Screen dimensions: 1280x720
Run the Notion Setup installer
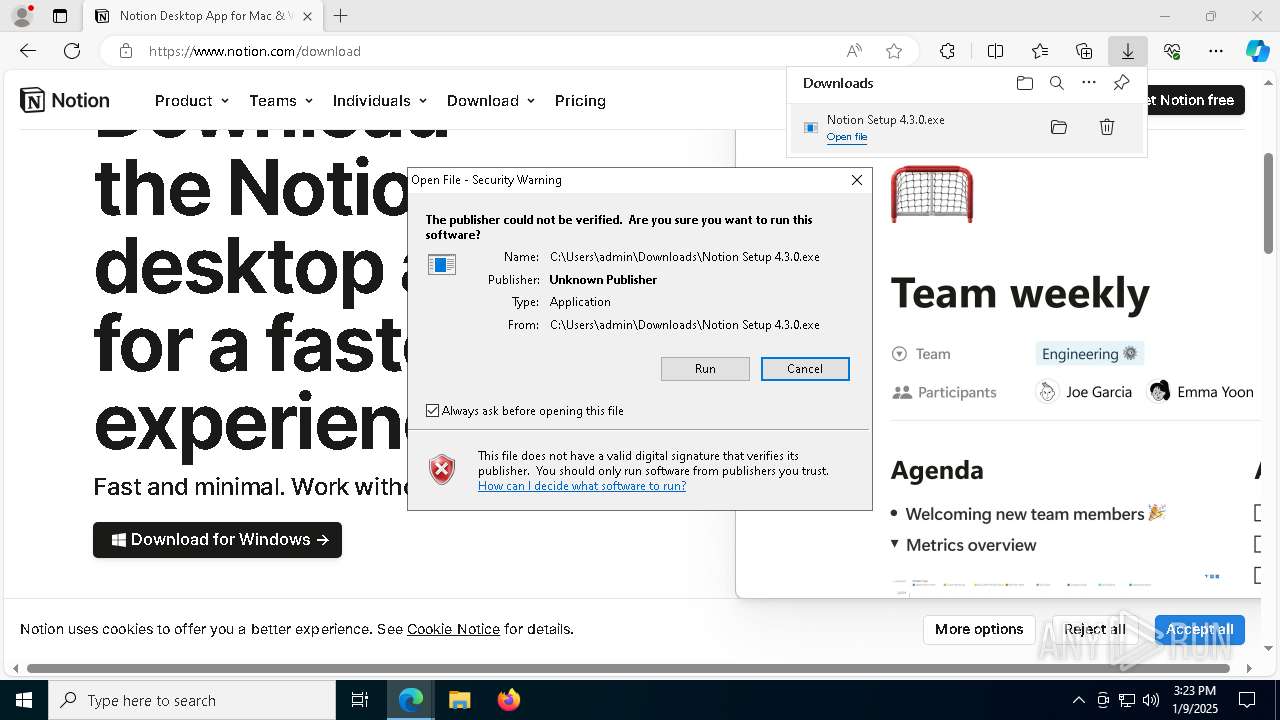click(705, 369)
